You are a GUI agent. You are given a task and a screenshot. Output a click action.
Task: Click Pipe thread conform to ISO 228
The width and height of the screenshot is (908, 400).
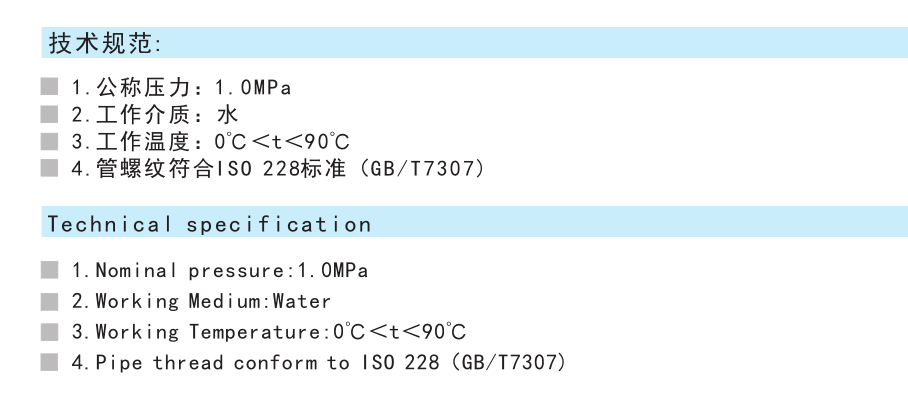pos(268,363)
